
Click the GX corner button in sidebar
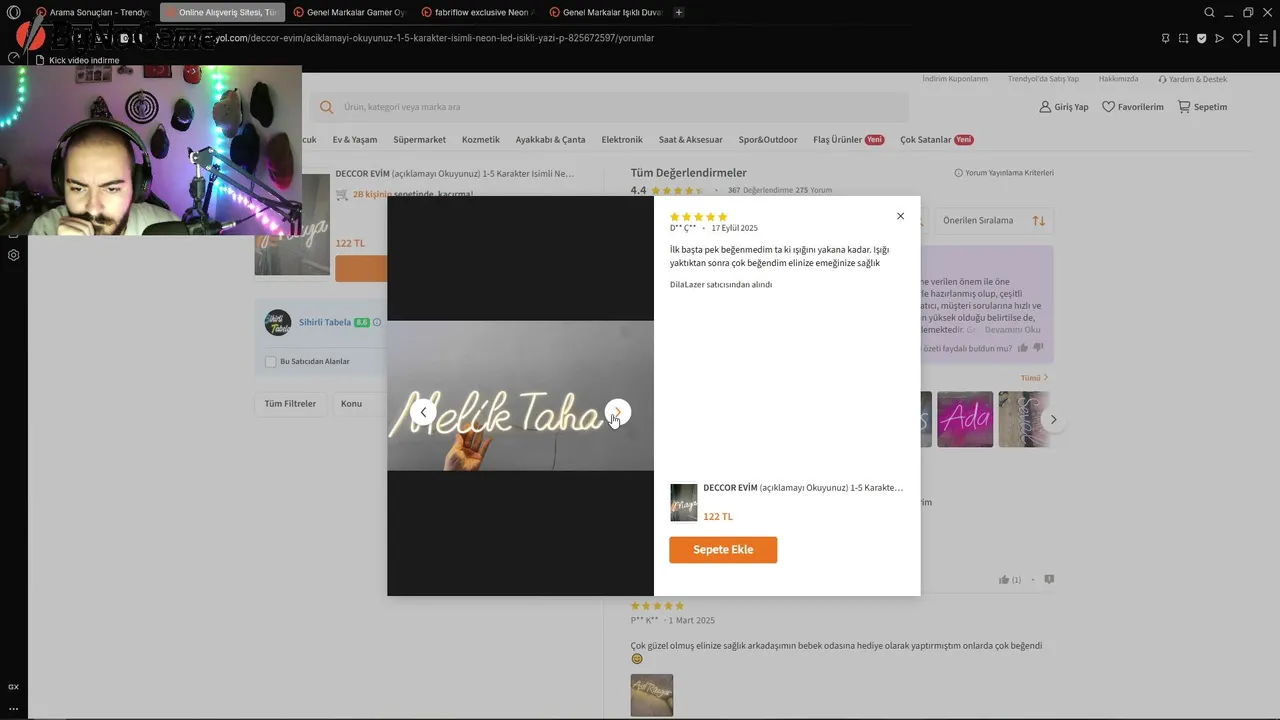pos(13,687)
